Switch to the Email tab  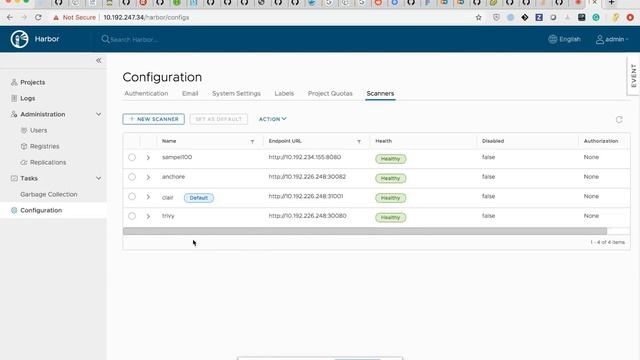pos(190,93)
